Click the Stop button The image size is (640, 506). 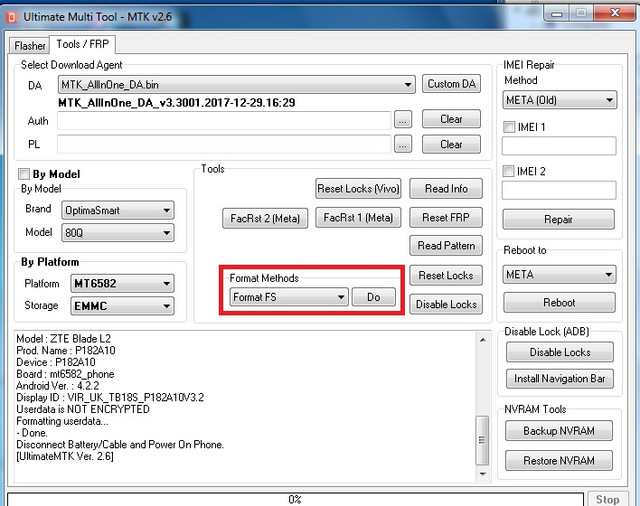(x=607, y=499)
